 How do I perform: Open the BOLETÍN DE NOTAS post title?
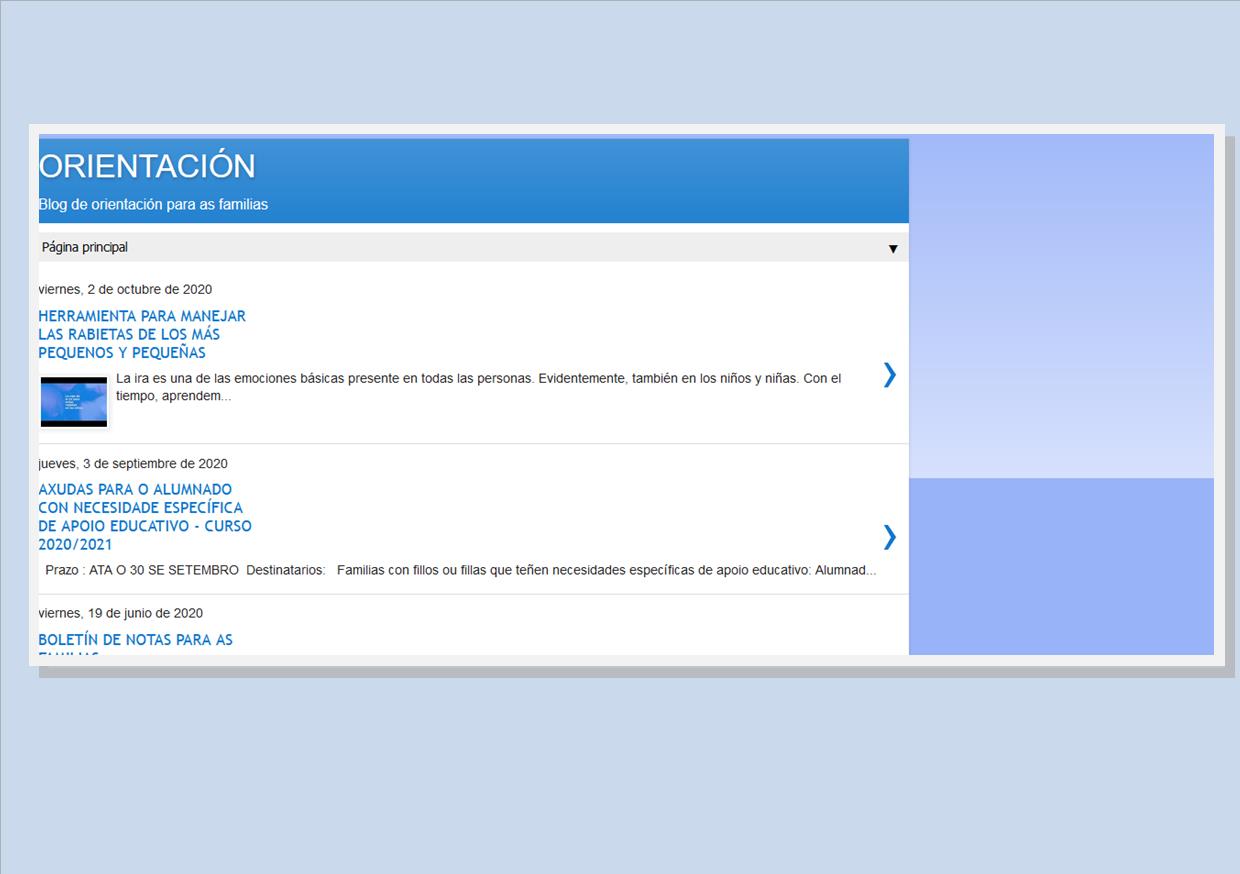point(135,640)
